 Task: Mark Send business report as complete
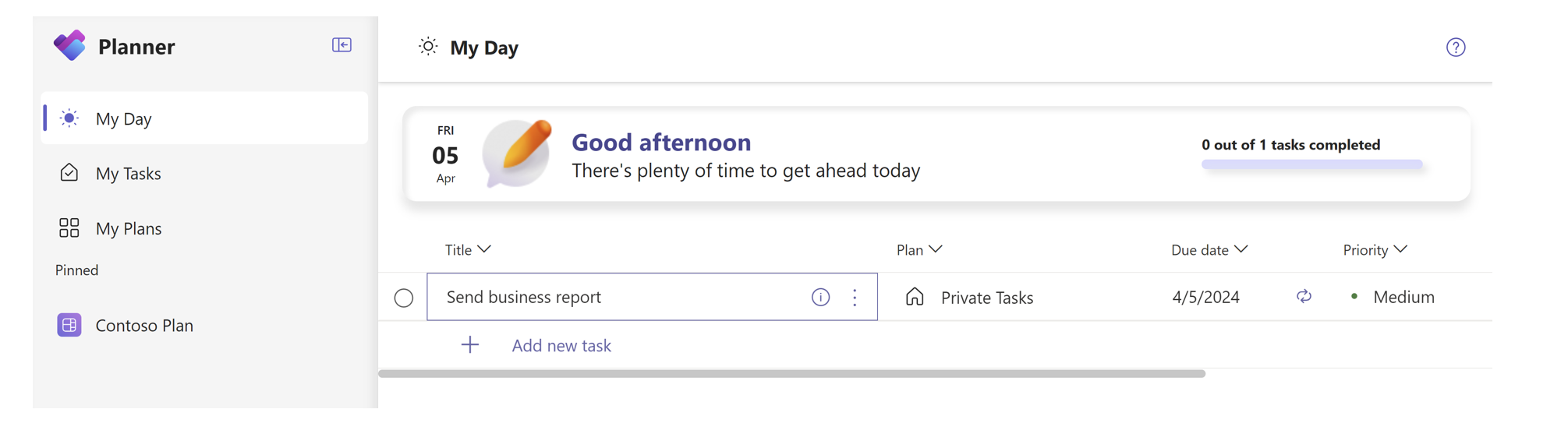tap(404, 298)
